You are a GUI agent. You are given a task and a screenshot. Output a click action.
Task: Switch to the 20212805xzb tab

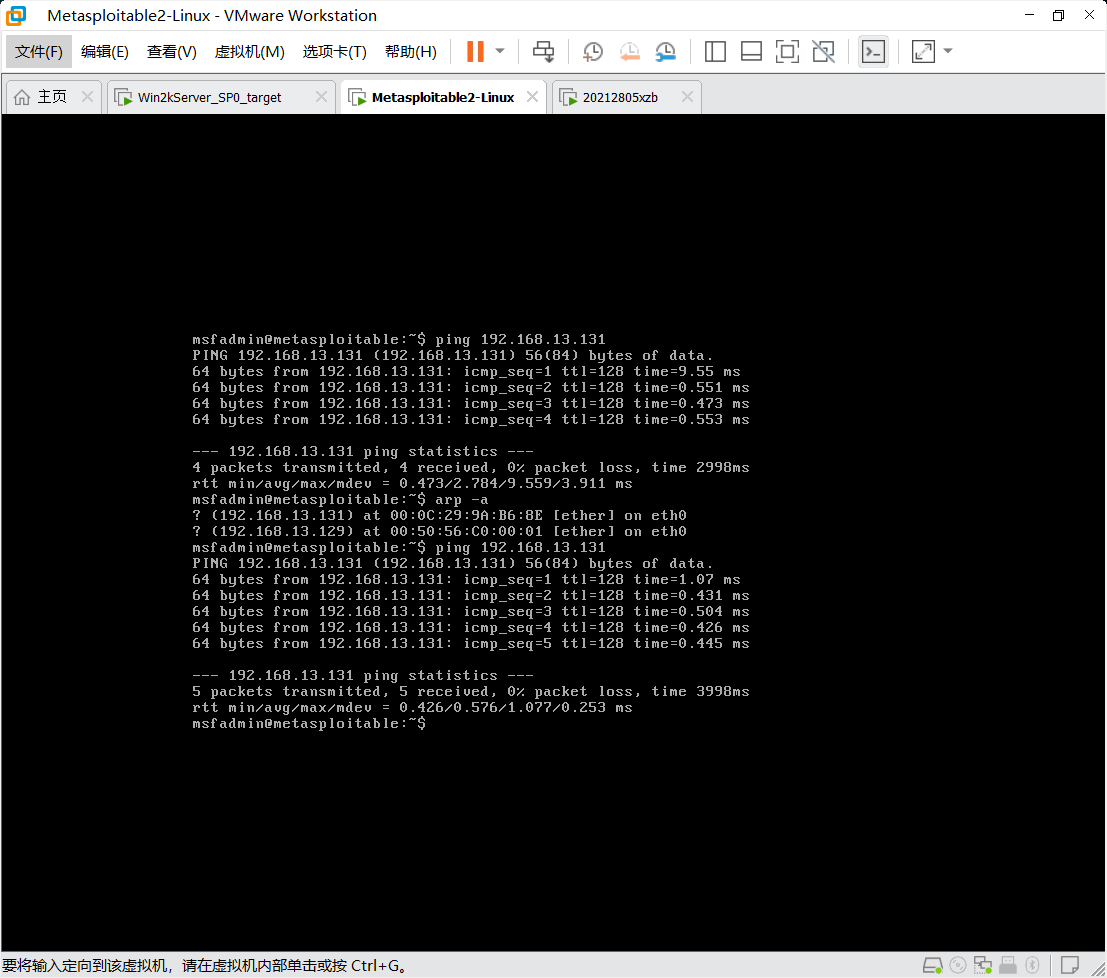click(620, 97)
